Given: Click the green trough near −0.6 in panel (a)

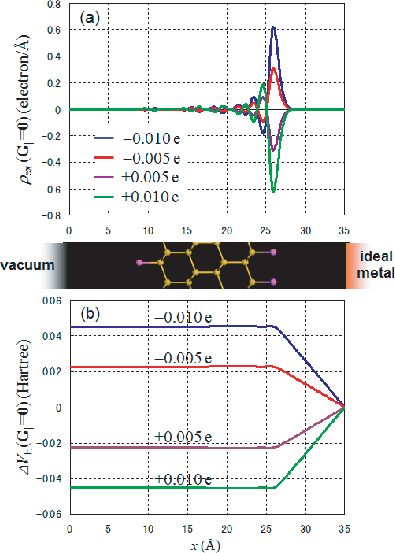Looking at the screenshot, I should 273,191.
